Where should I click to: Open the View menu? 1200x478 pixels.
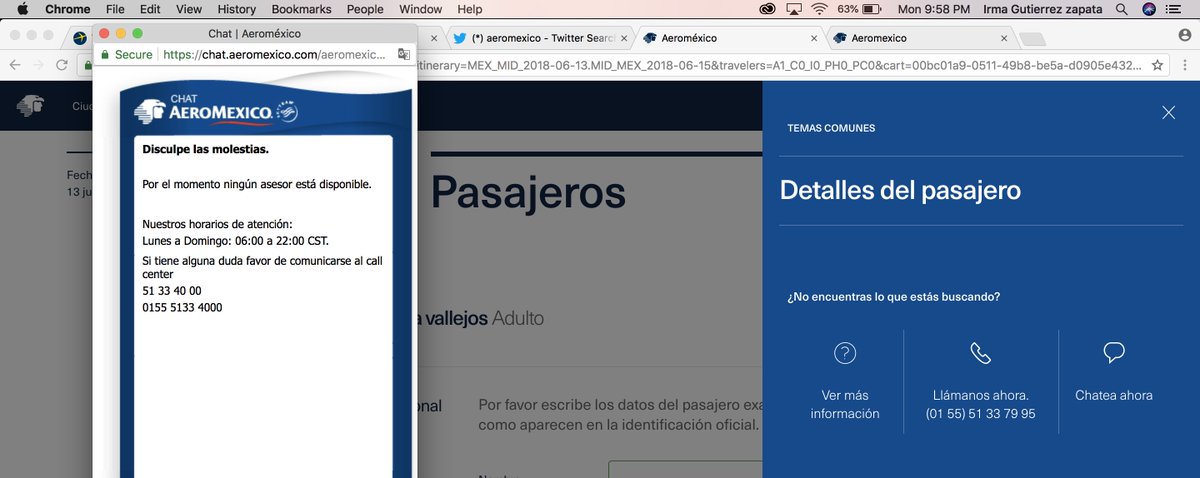[188, 9]
